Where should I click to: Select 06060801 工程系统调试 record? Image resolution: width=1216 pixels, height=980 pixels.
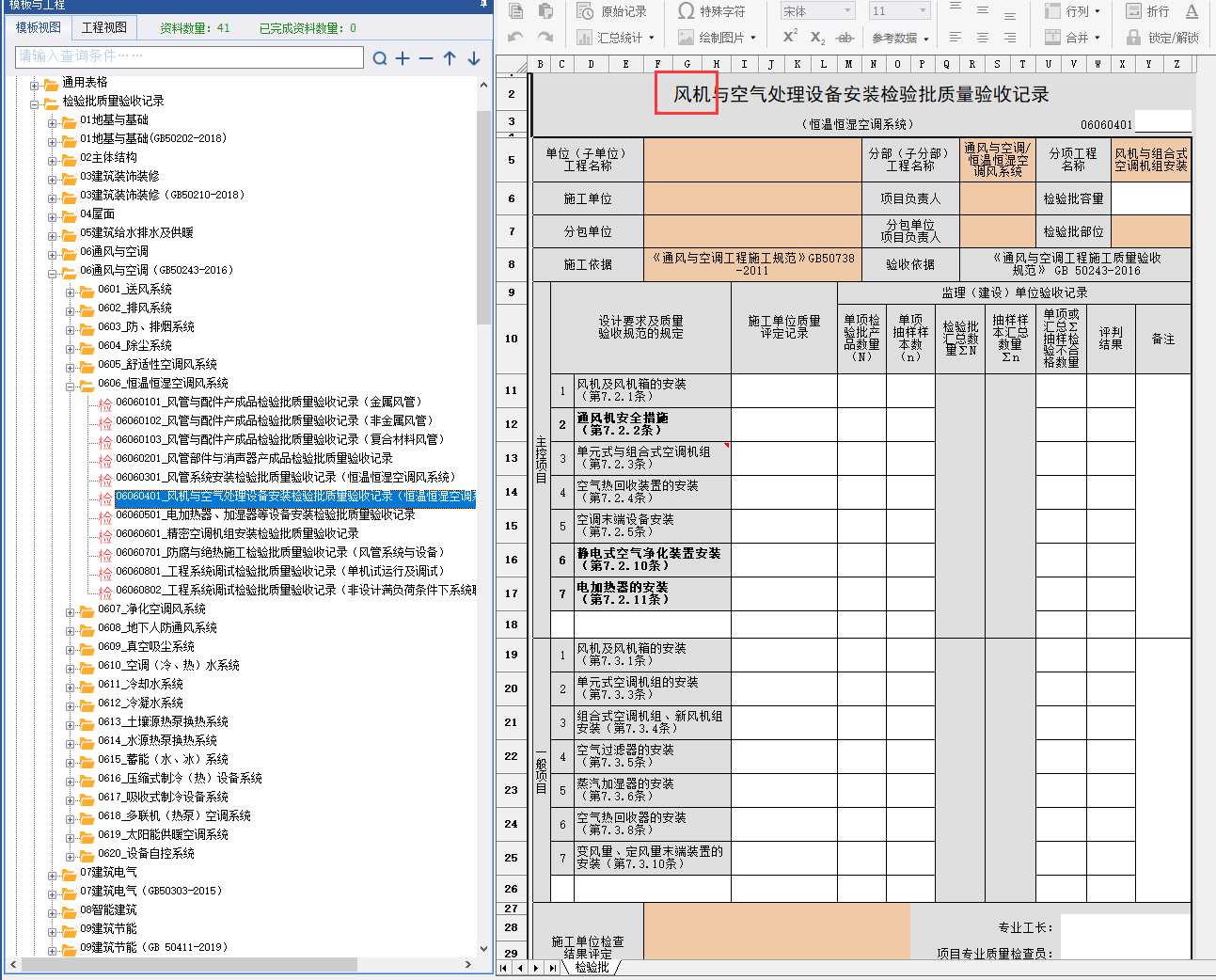(x=280, y=571)
